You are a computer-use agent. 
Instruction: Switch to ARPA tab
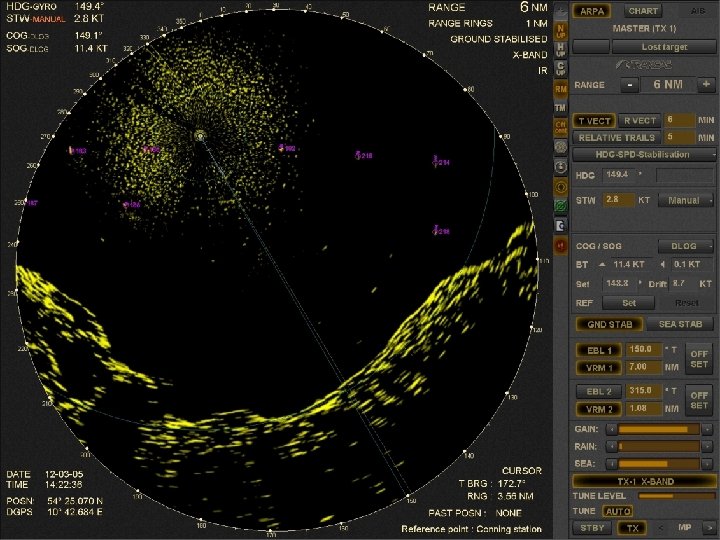592,11
